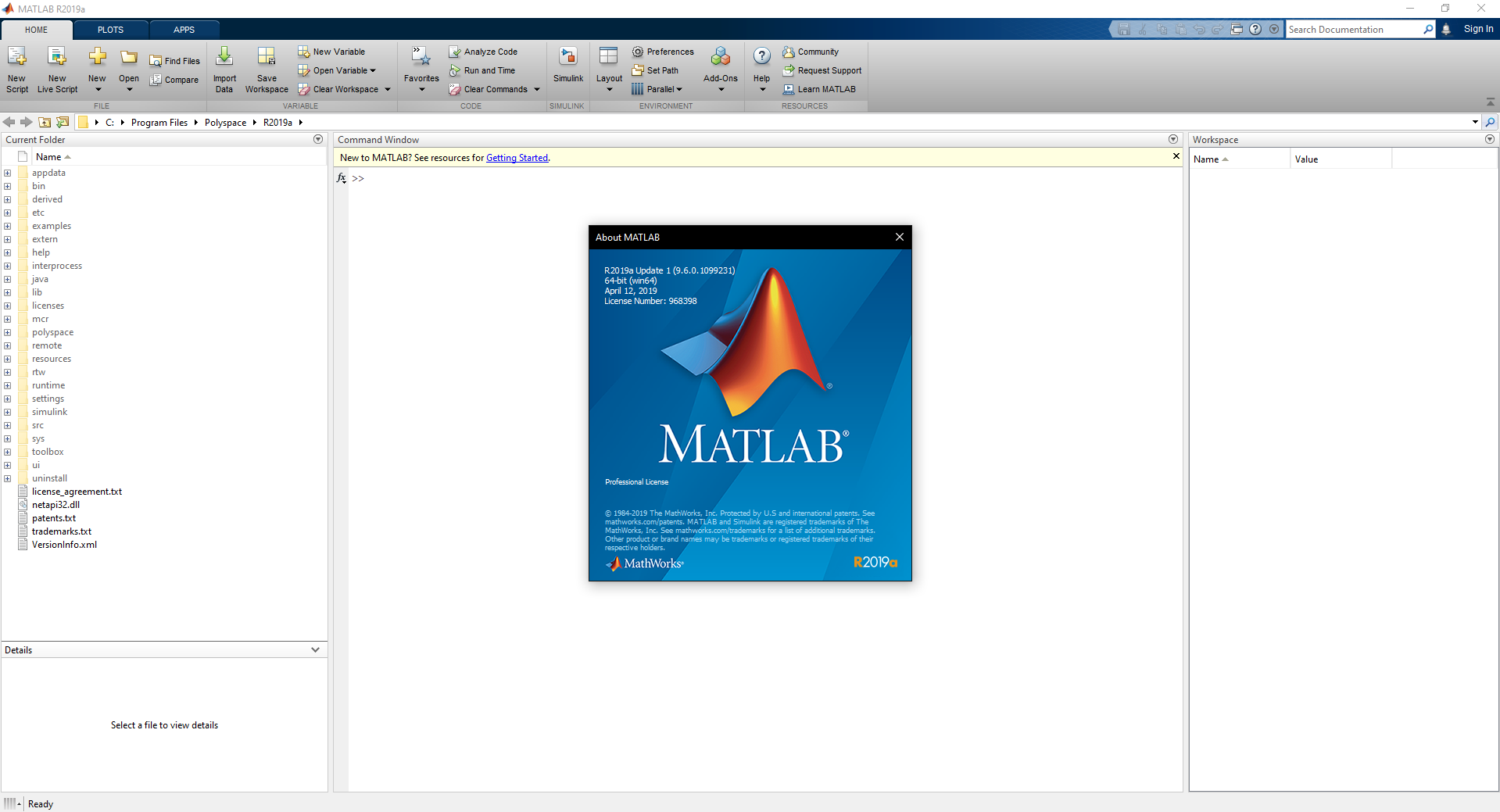Select netapi32.dll file

[x=55, y=505]
